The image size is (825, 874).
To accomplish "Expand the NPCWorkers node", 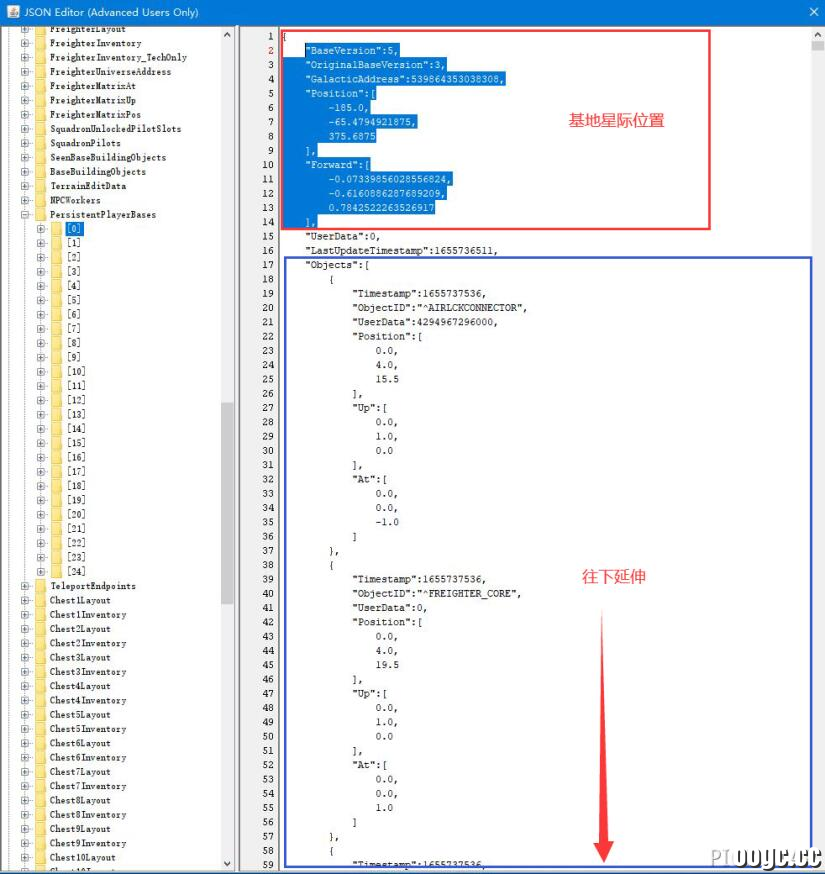I will pos(25,200).
